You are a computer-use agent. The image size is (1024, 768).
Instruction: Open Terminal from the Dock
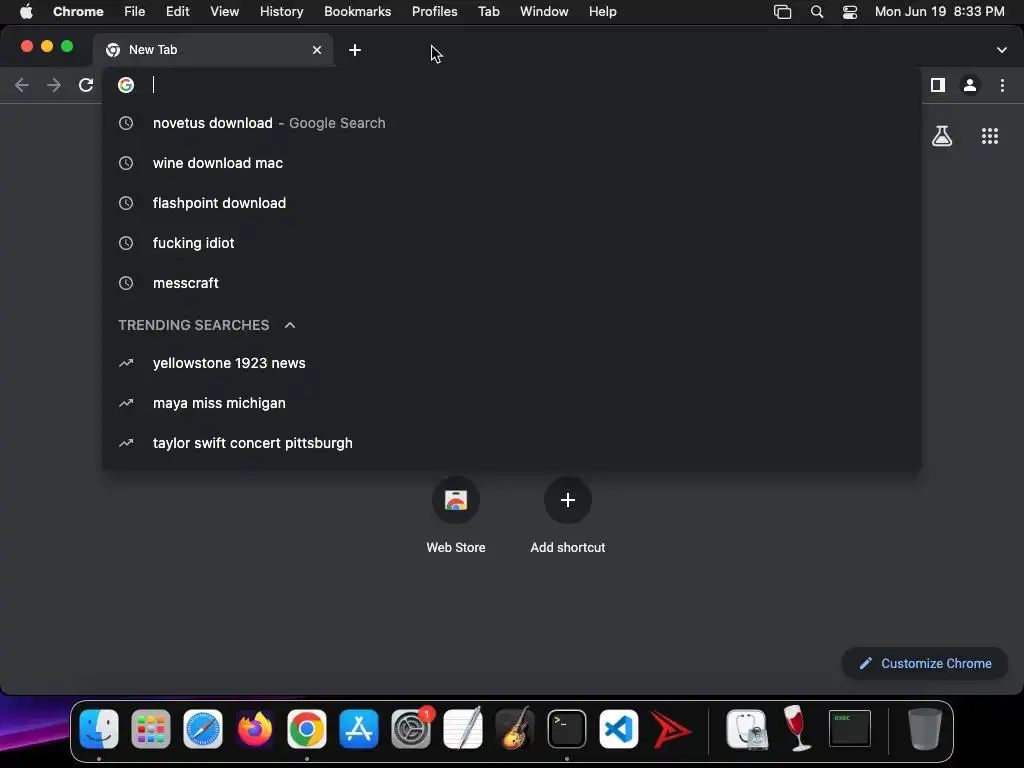[x=567, y=729]
